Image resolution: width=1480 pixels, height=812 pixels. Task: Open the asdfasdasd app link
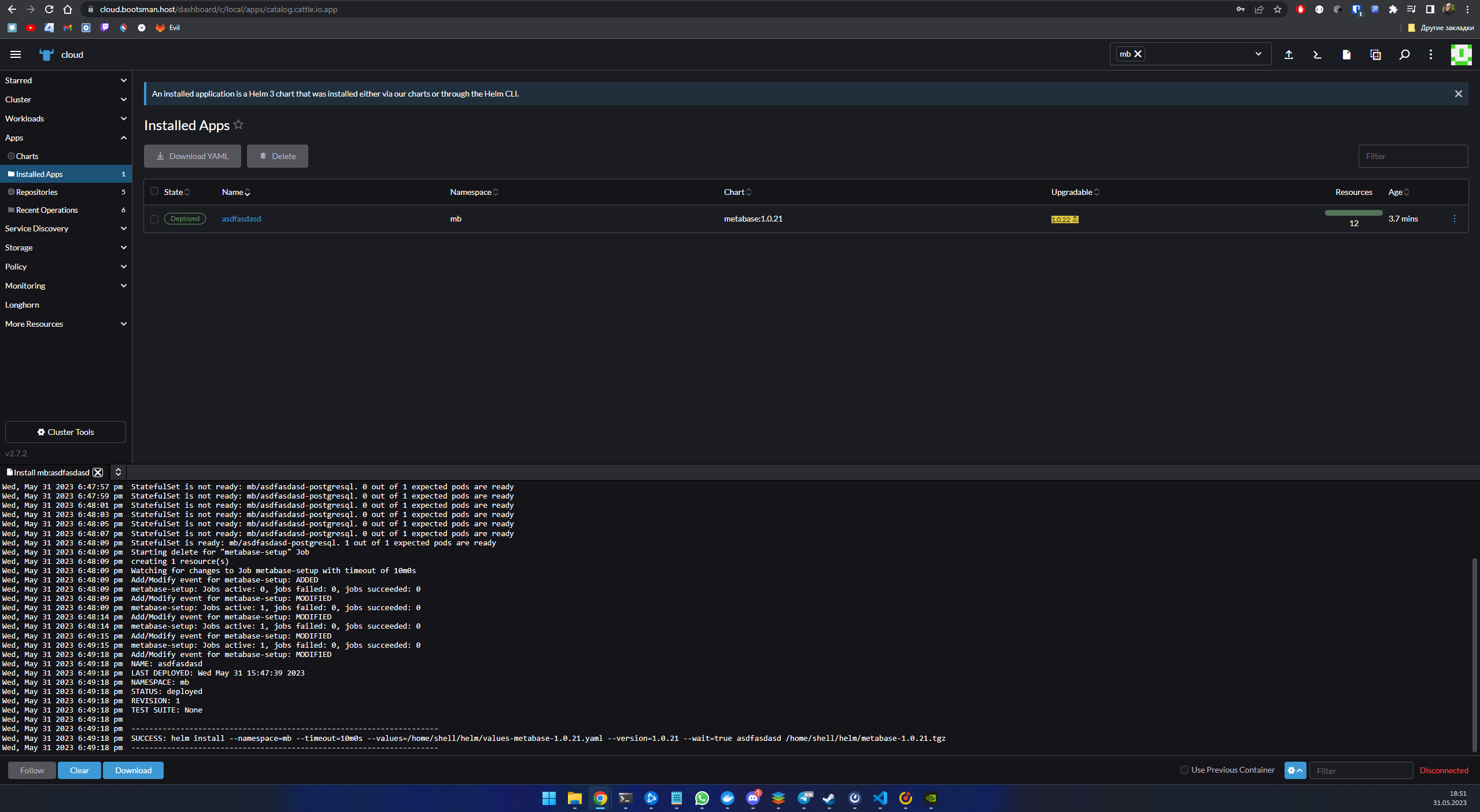point(241,219)
